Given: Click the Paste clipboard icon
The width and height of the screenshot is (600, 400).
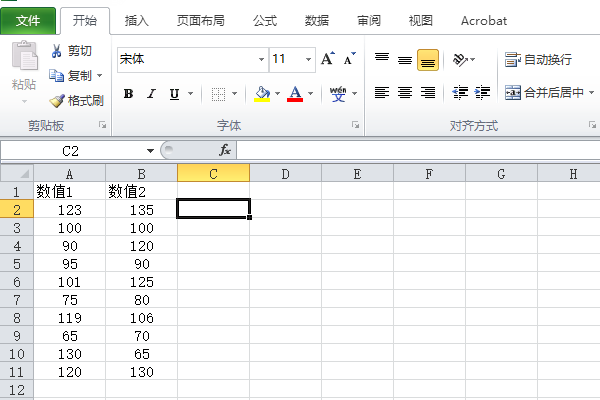Looking at the screenshot, I should [x=24, y=56].
